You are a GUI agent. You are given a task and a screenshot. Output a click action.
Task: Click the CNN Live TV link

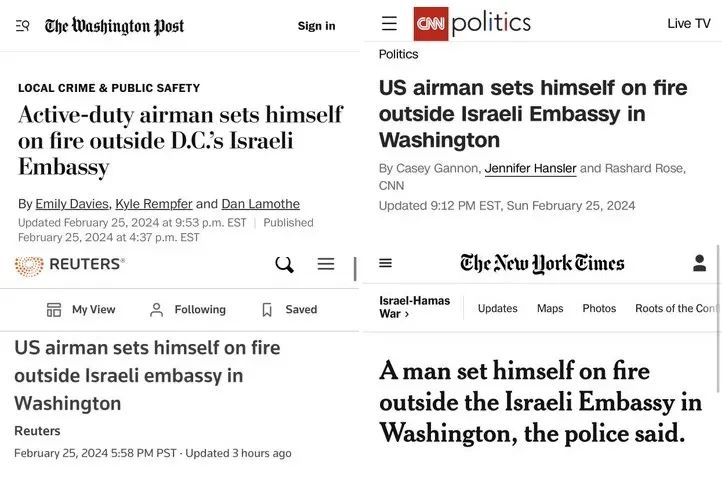689,23
